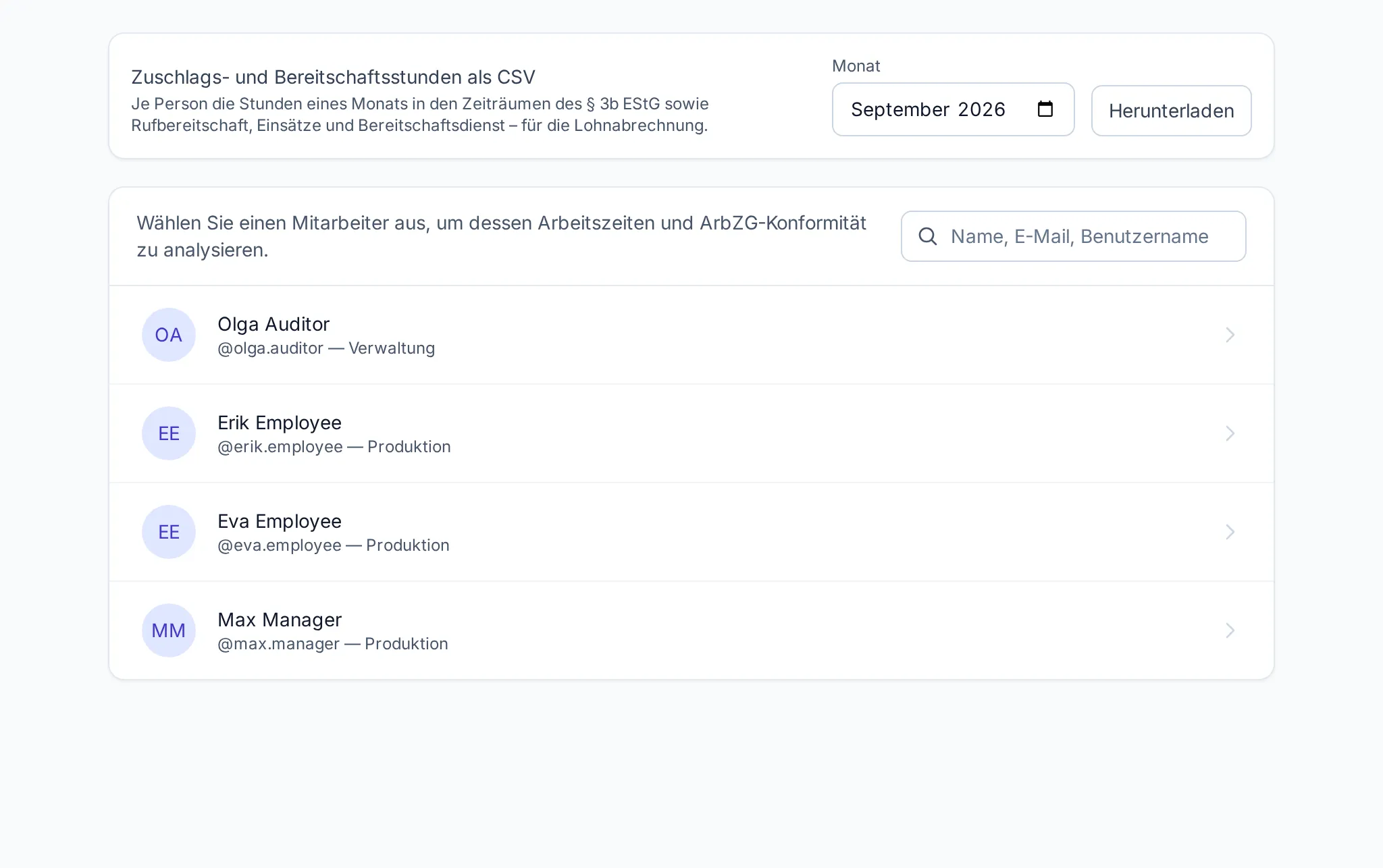The width and height of the screenshot is (1383, 868).
Task: Click the Herunterladen button
Action: [x=1171, y=111]
